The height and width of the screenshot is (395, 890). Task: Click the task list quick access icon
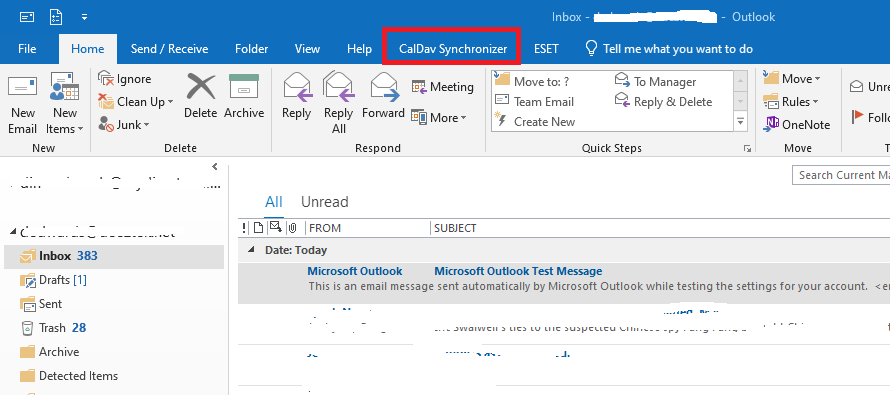(x=56, y=16)
